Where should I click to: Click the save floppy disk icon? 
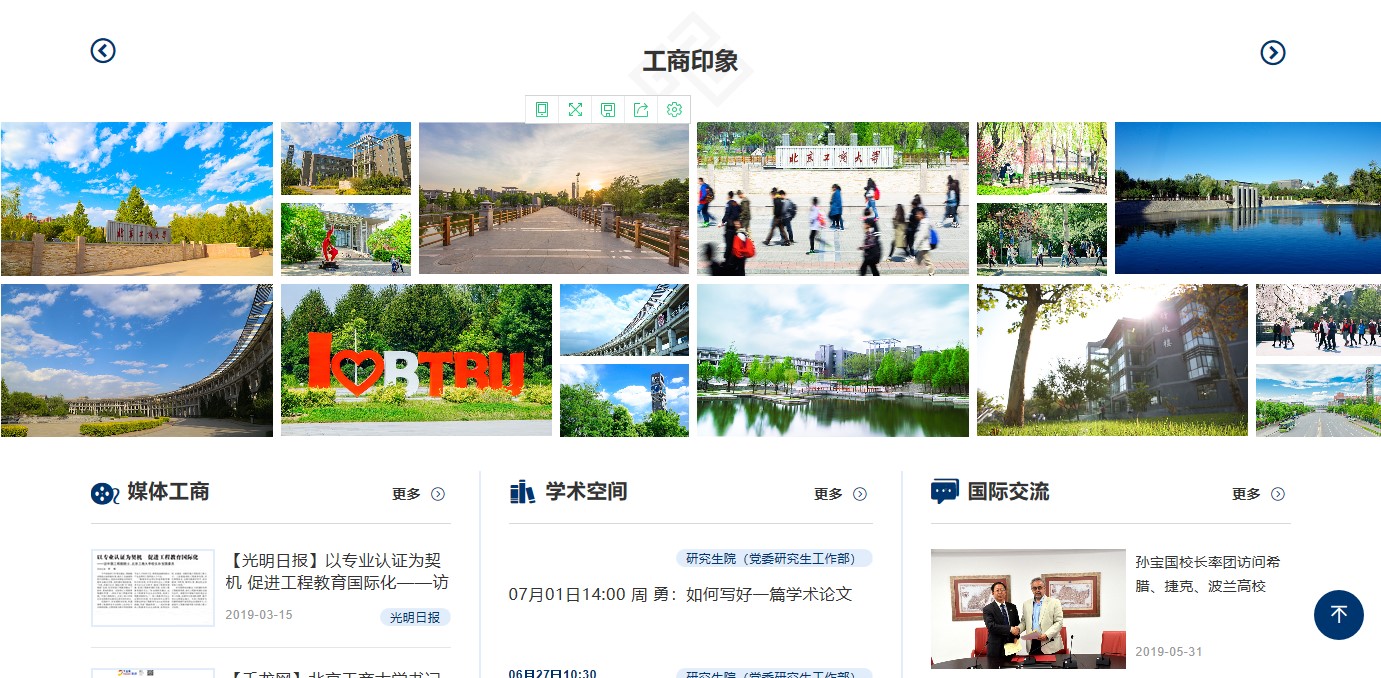pyautogui.click(x=608, y=109)
